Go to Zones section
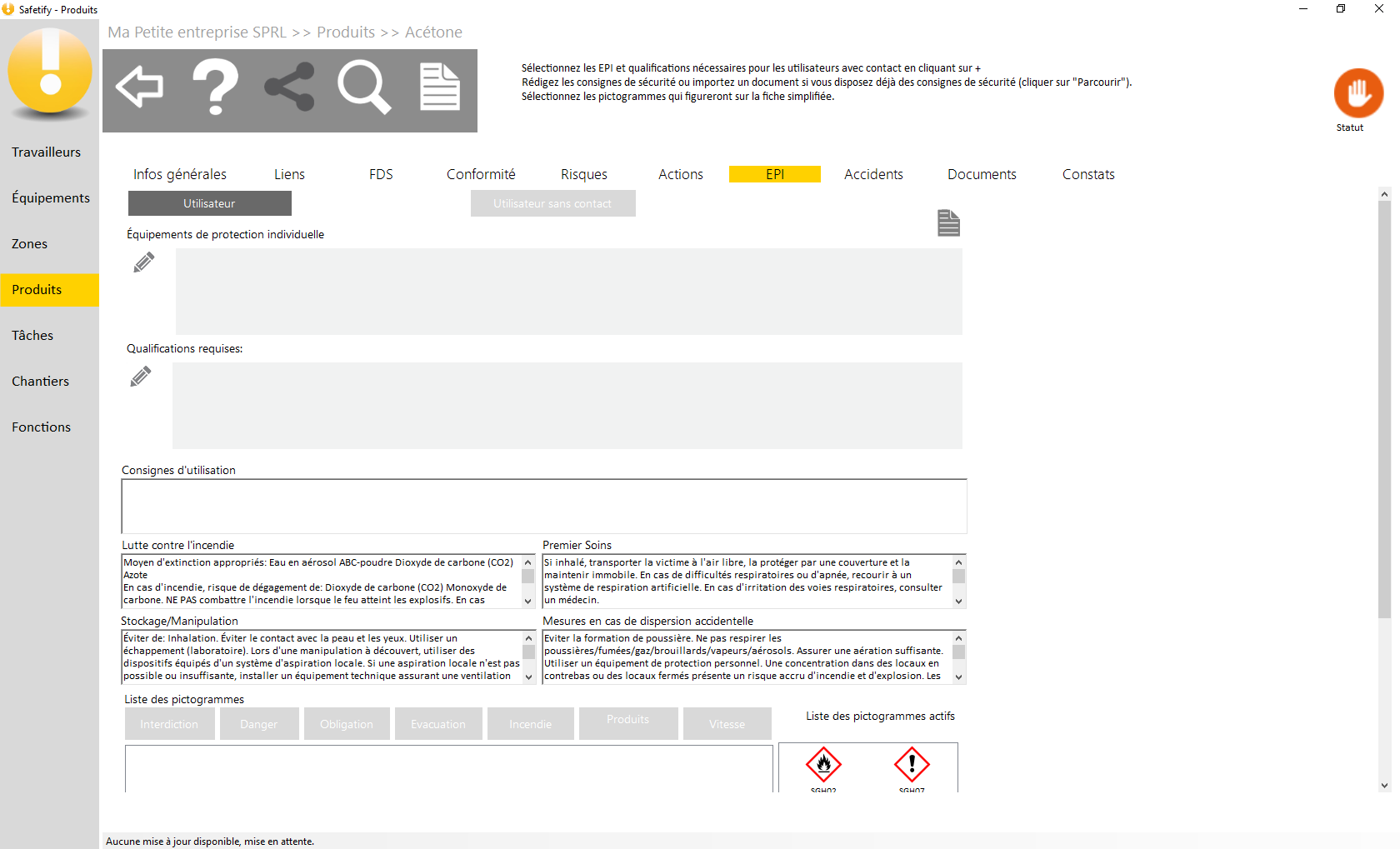This screenshot has width=1400, height=849. click(x=49, y=244)
